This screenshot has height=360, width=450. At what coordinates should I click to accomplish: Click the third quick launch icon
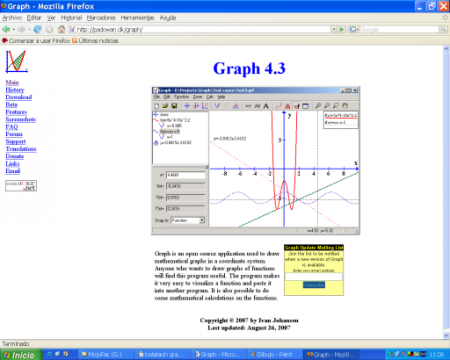pos(66,354)
